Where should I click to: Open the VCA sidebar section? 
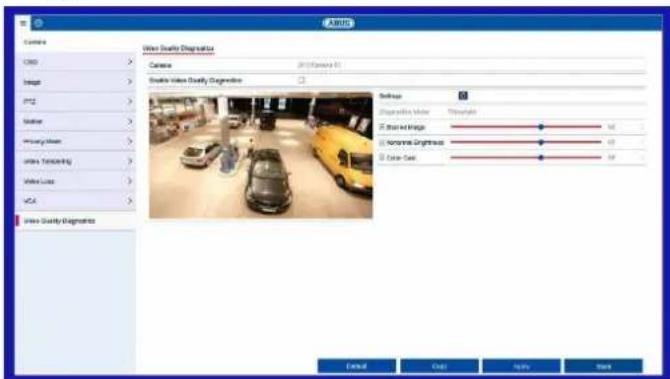pos(76,201)
